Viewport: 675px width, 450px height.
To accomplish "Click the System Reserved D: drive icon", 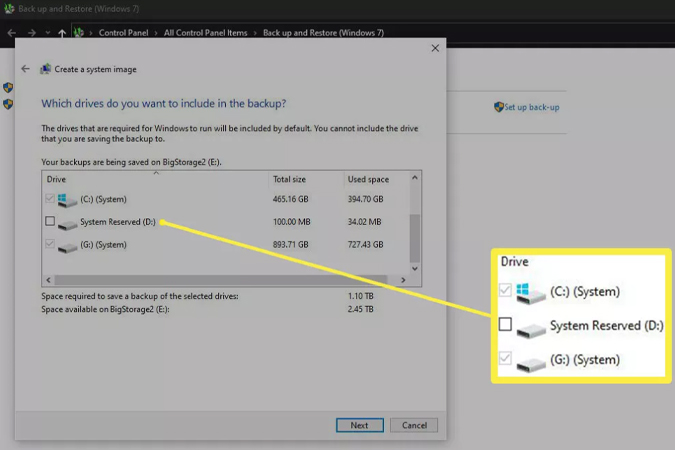I will (67, 222).
